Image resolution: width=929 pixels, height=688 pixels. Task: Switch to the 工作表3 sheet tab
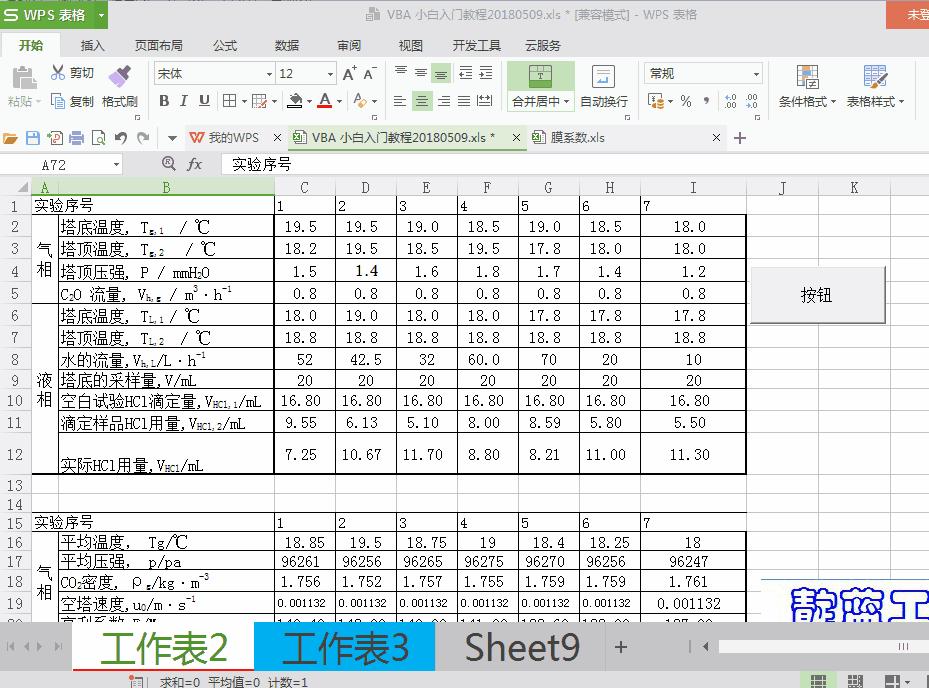coord(344,647)
